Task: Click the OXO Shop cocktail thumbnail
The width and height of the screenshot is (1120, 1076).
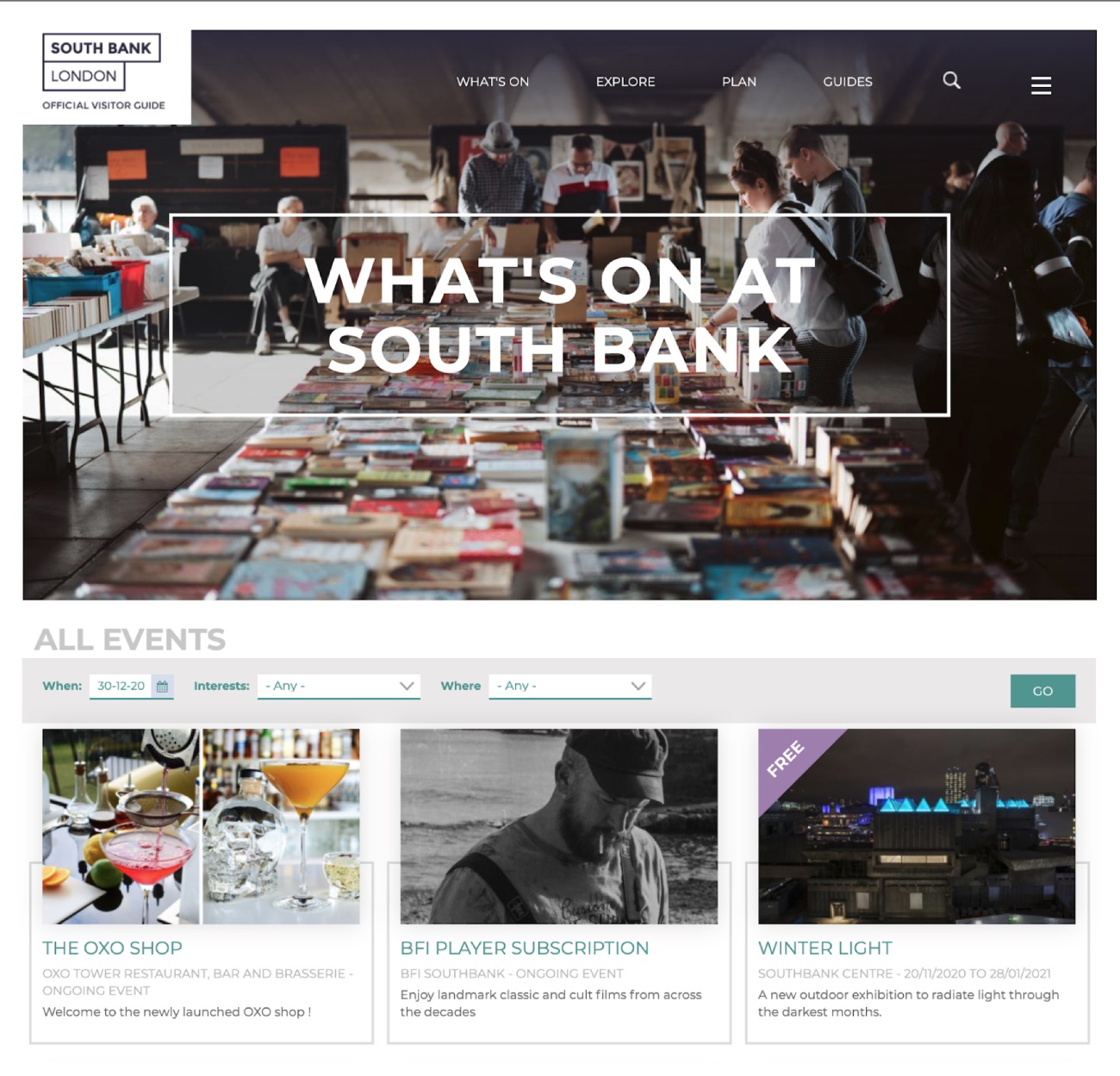Action: coord(201,827)
